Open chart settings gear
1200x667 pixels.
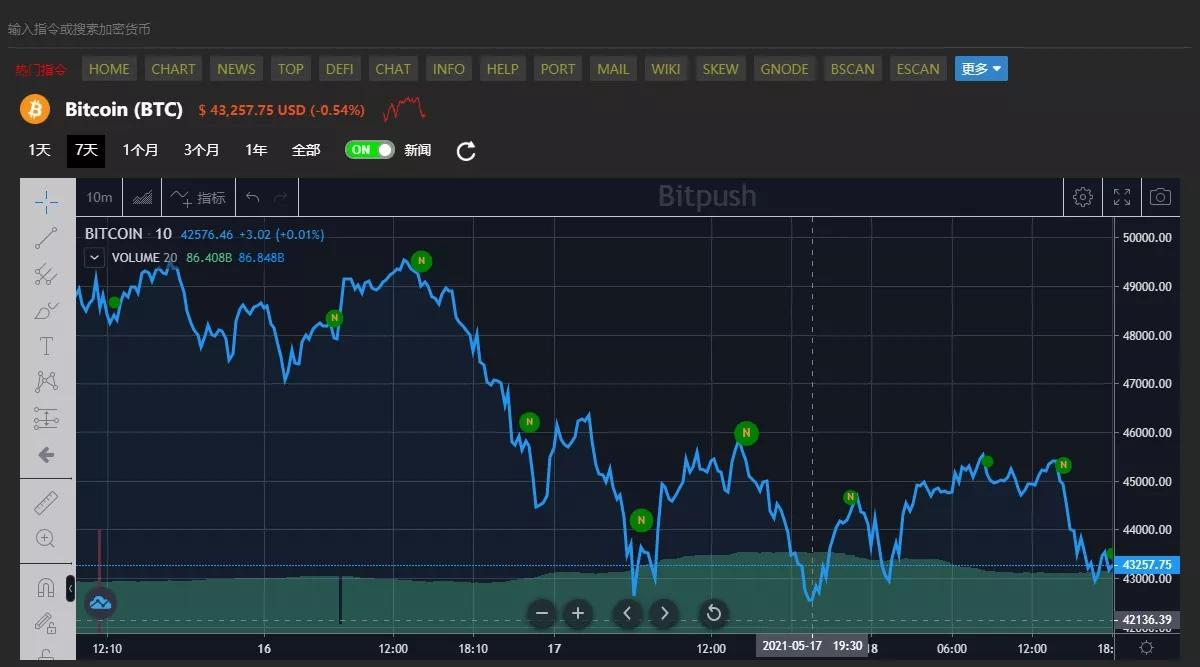[x=1082, y=197]
